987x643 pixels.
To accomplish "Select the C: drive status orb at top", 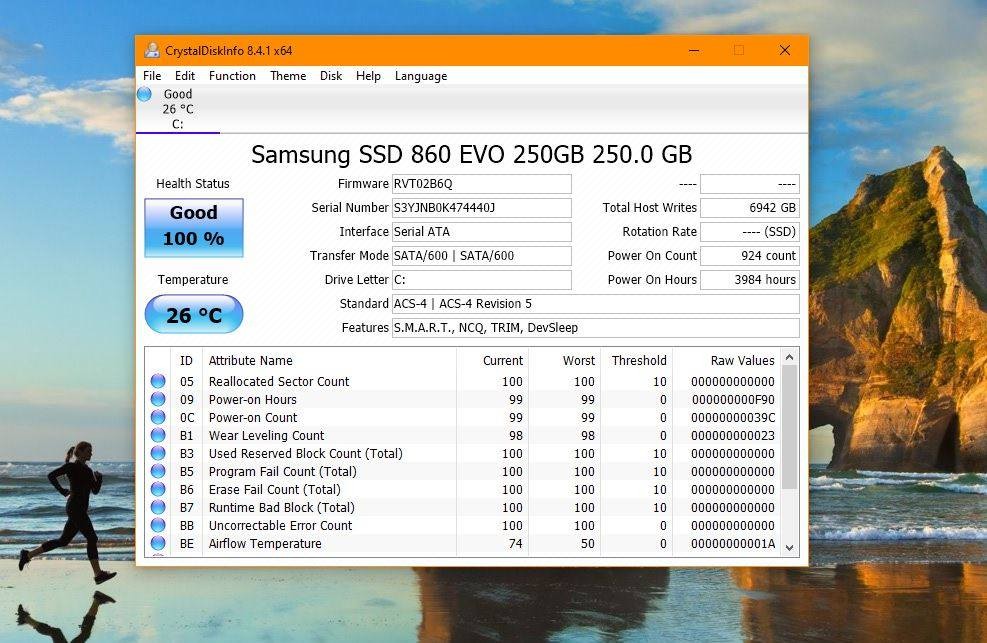I will click(144, 94).
